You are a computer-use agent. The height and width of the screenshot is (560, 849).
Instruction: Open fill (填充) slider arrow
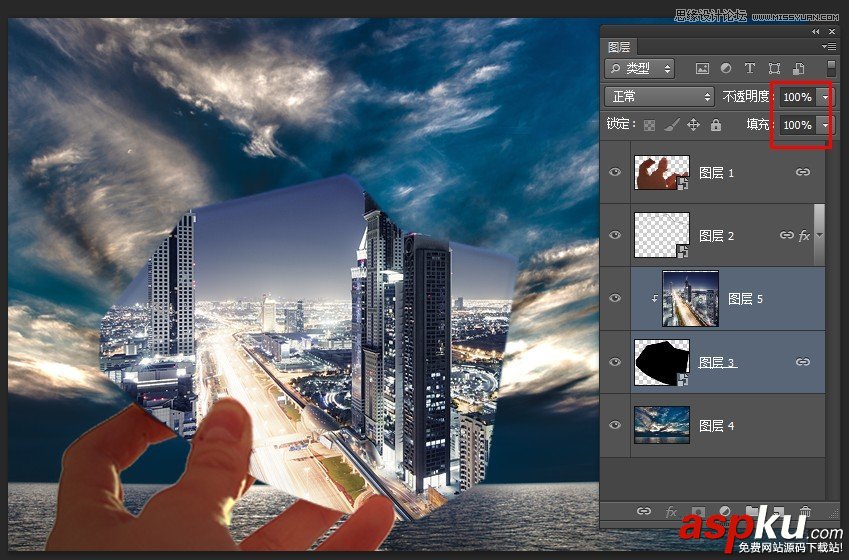(825, 125)
